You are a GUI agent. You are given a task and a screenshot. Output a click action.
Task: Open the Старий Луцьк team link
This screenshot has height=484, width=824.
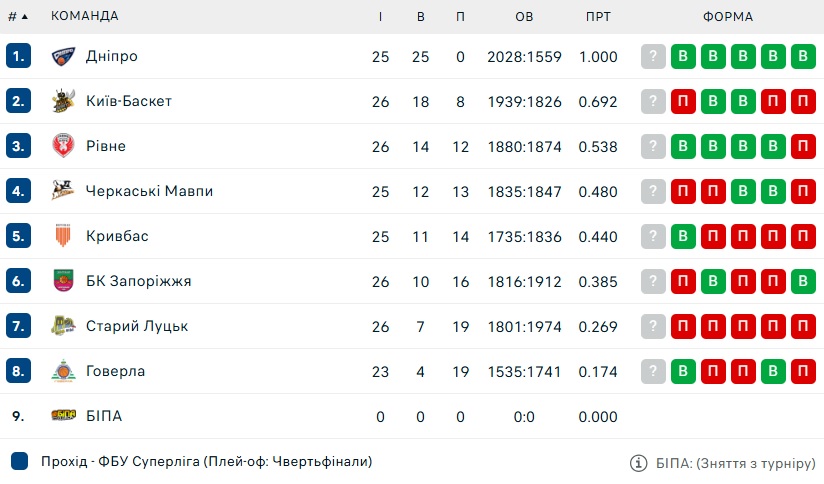pyautogui.click(x=137, y=326)
